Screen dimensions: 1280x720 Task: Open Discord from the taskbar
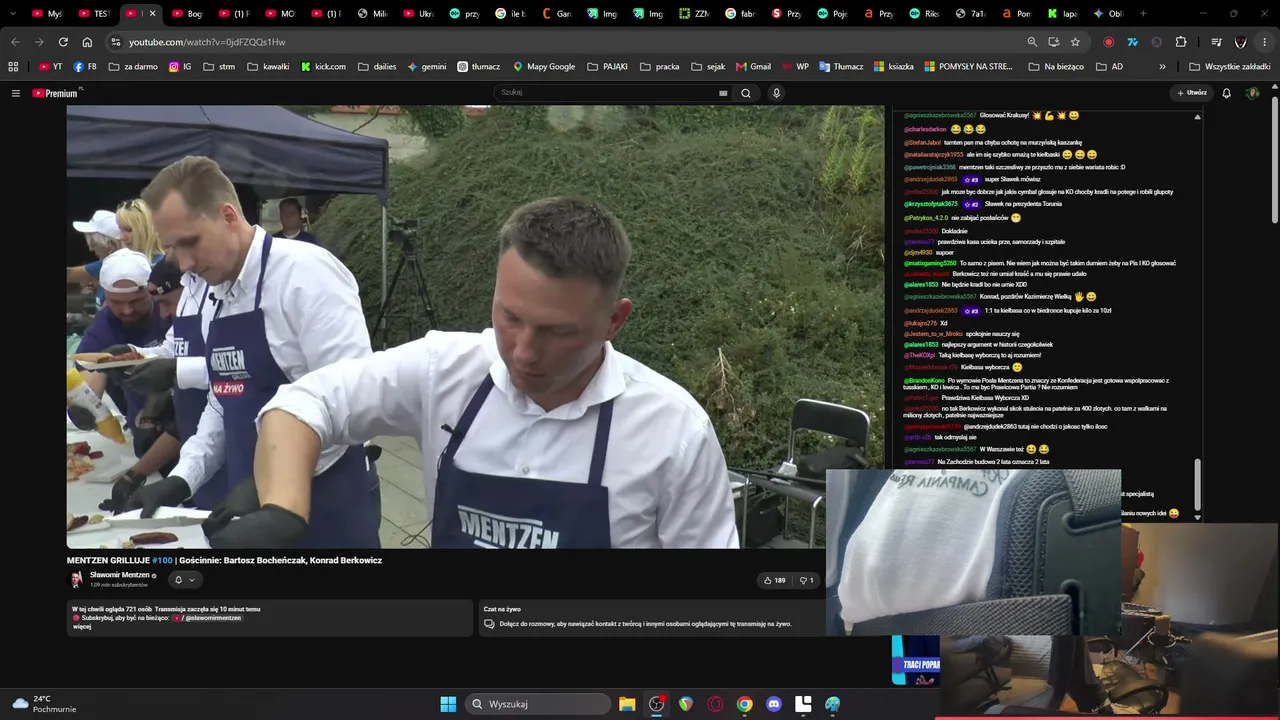pos(773,704)
